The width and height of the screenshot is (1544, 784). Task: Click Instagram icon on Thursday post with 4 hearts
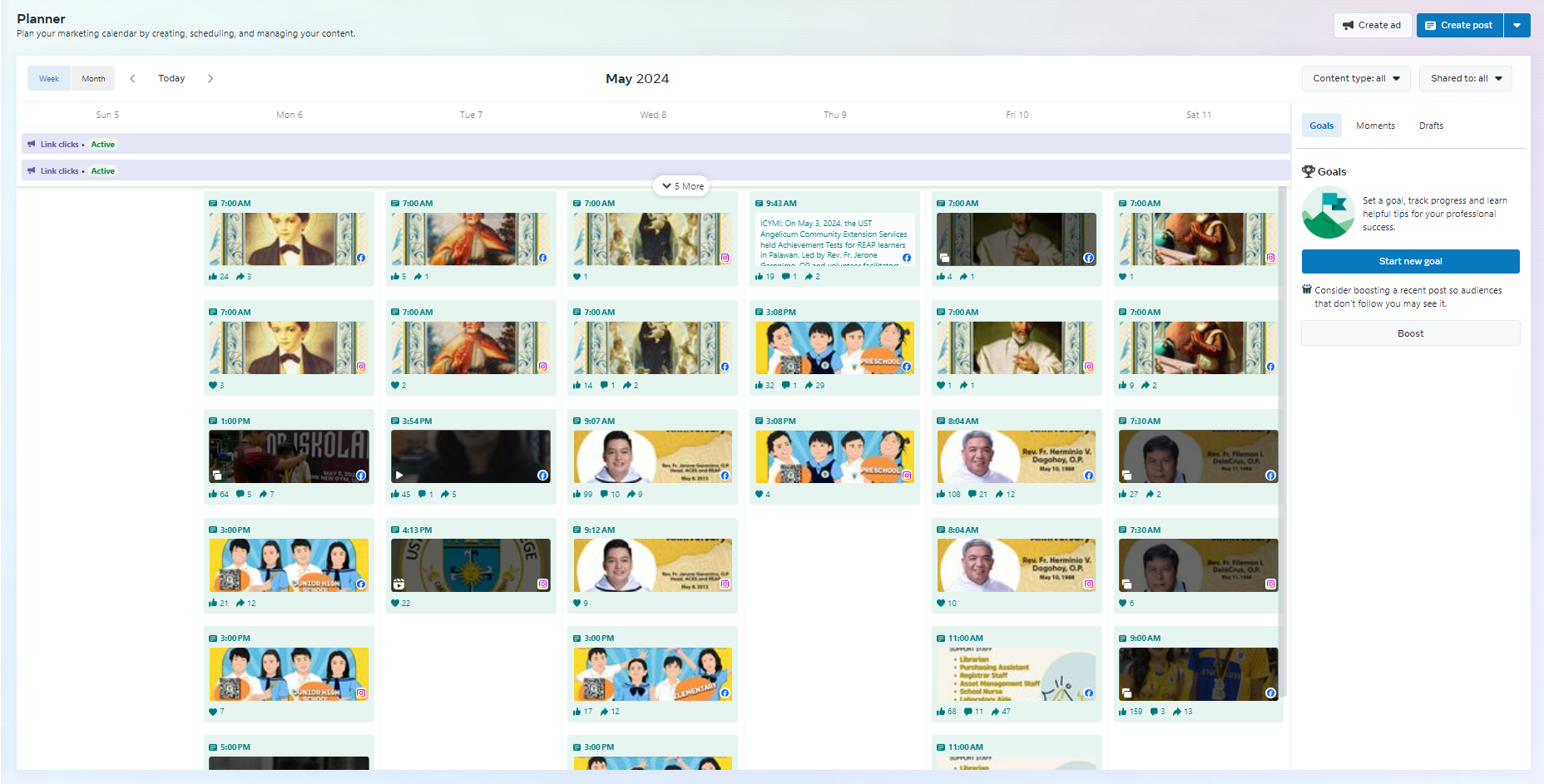pos(907,476)
